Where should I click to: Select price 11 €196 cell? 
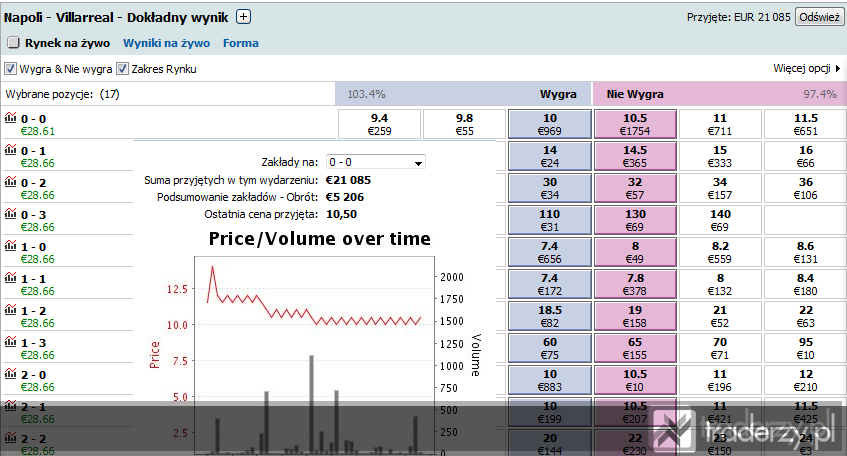[x=720, y=380]
